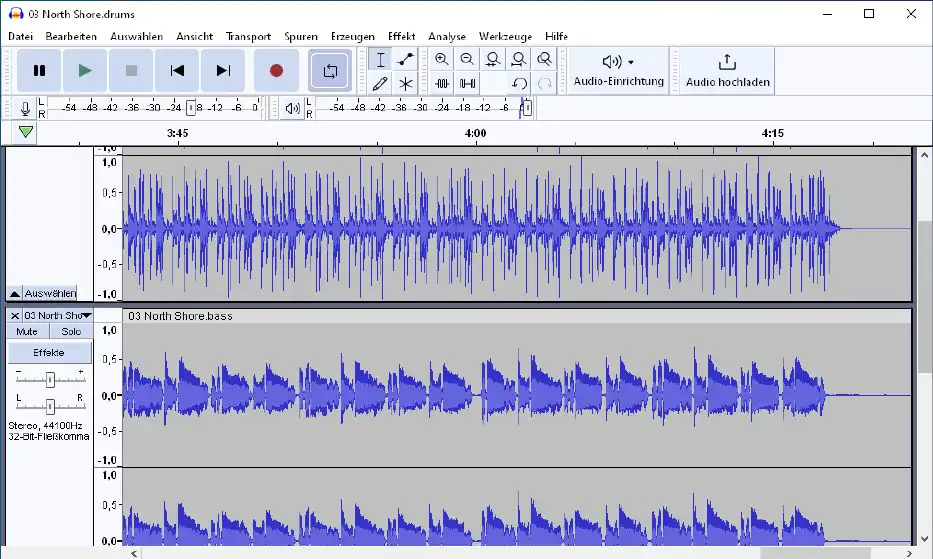Open Audio-Einrichtung dropdown
This screenshot has width=933, height=559.
[618, 71]
